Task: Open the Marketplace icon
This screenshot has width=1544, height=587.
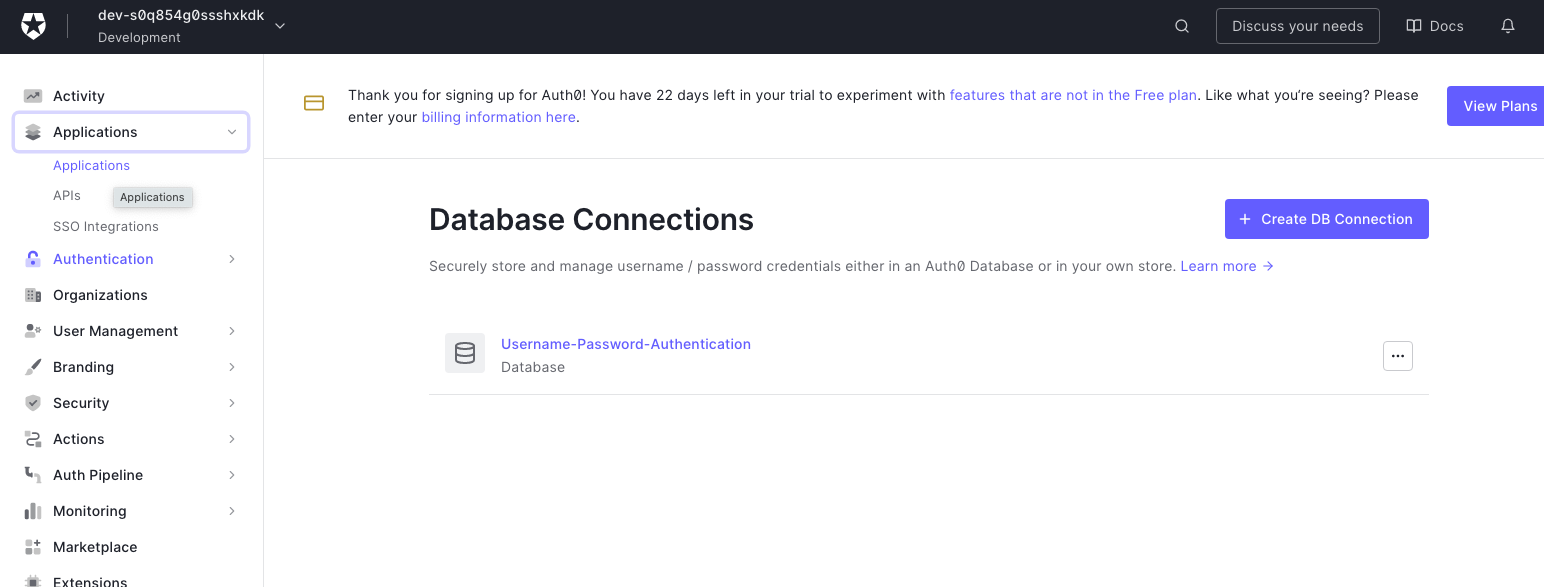Action: 30,547
